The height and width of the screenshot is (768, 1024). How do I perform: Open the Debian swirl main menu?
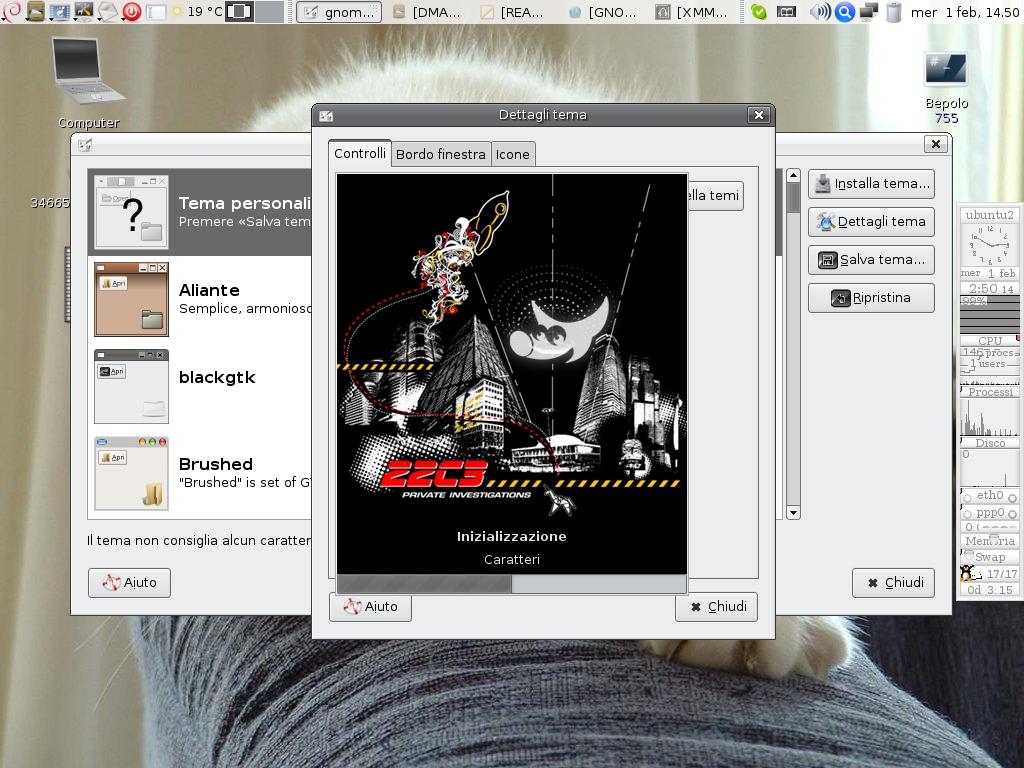[11, 10]
